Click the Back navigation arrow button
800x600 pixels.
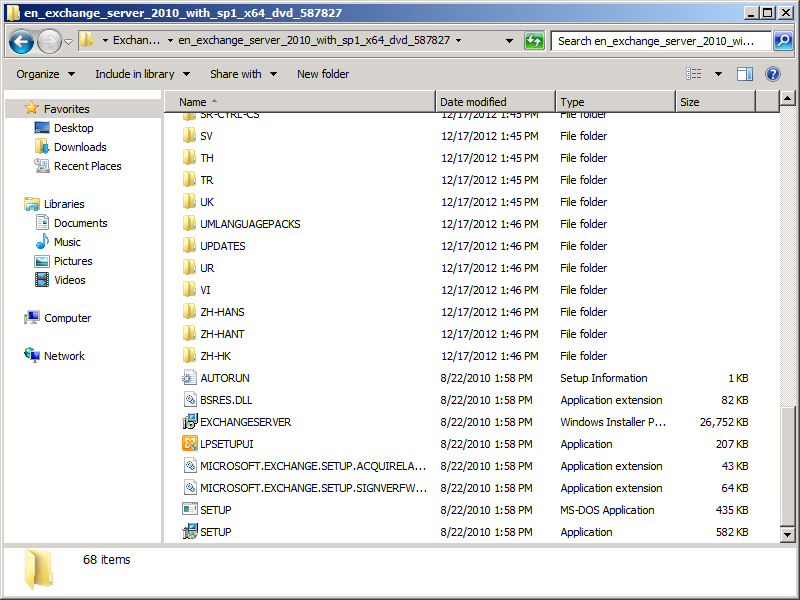point(22,42)
